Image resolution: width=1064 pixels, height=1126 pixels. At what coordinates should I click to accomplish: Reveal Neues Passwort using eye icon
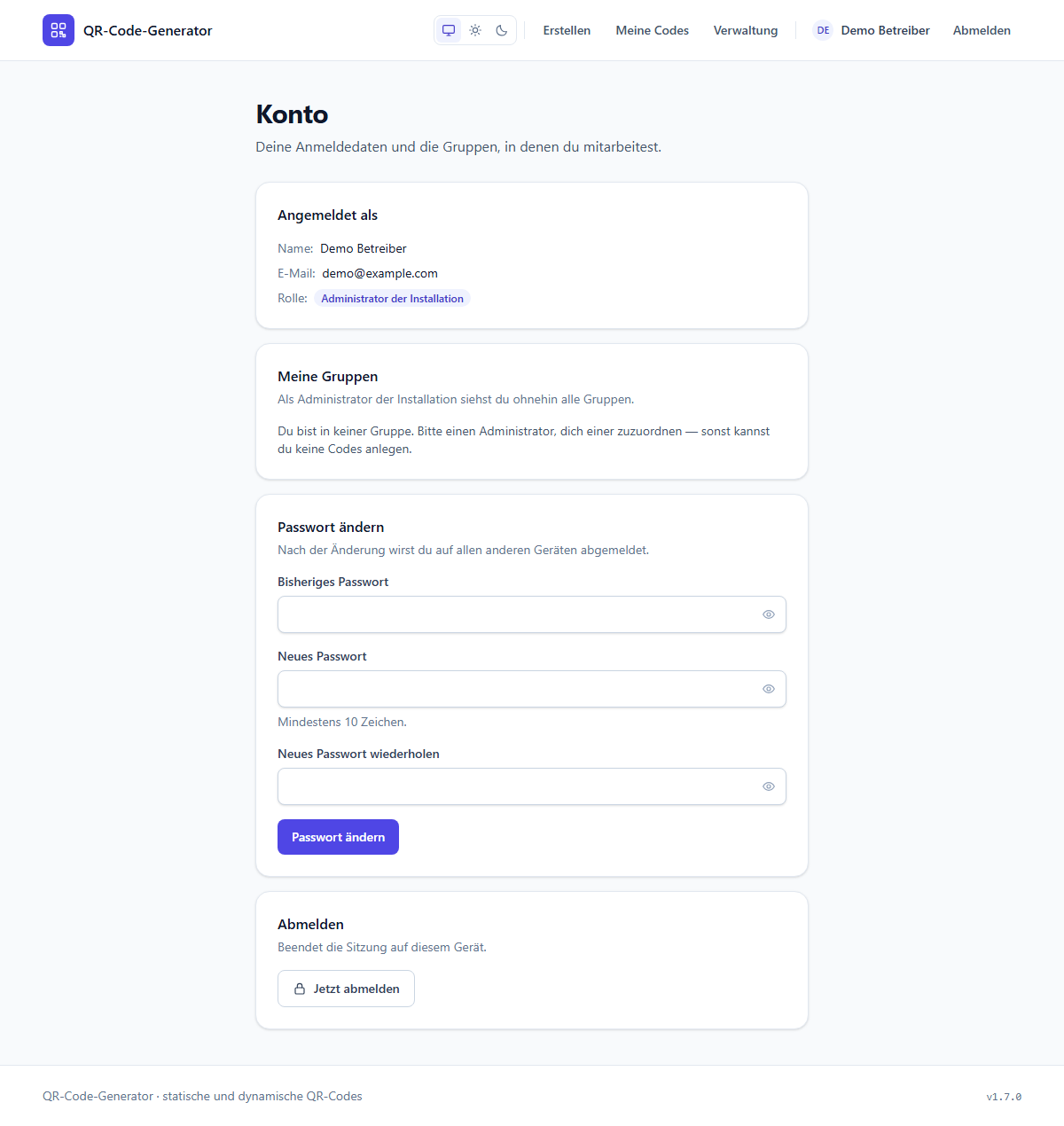(769, 689)
